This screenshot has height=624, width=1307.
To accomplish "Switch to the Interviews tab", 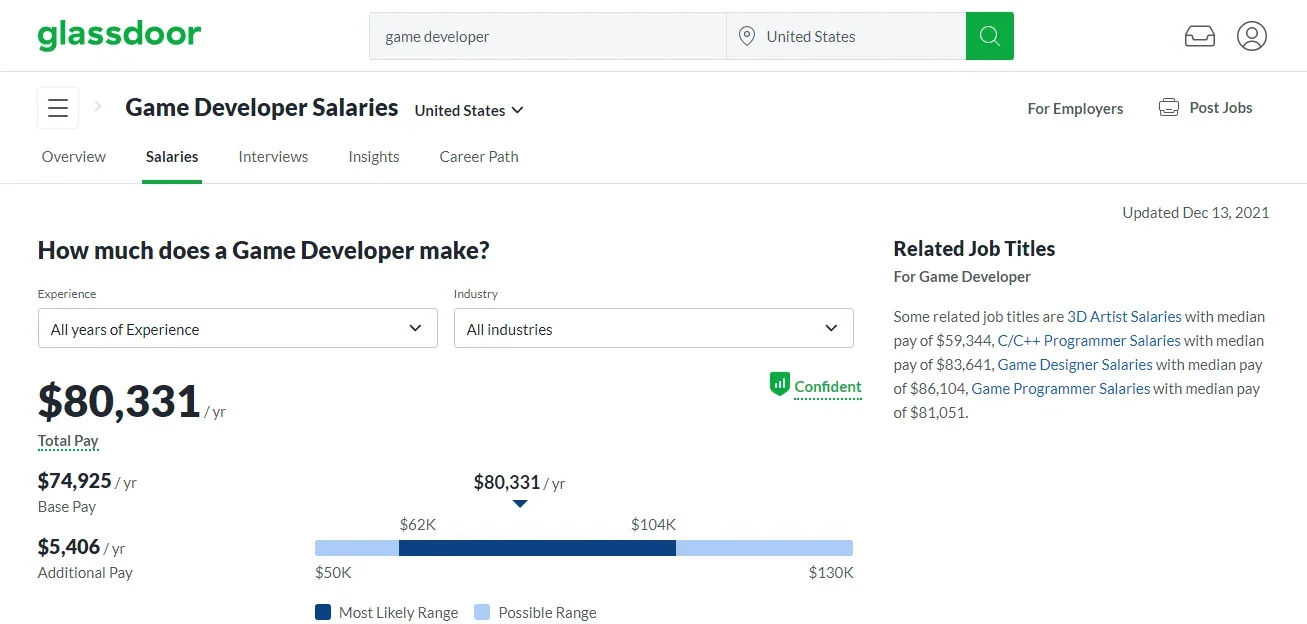I will point(273,157).
